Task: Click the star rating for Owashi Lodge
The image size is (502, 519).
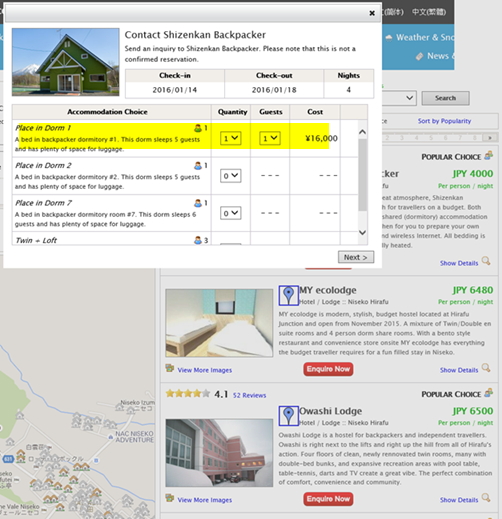Action: coord(188,394)
